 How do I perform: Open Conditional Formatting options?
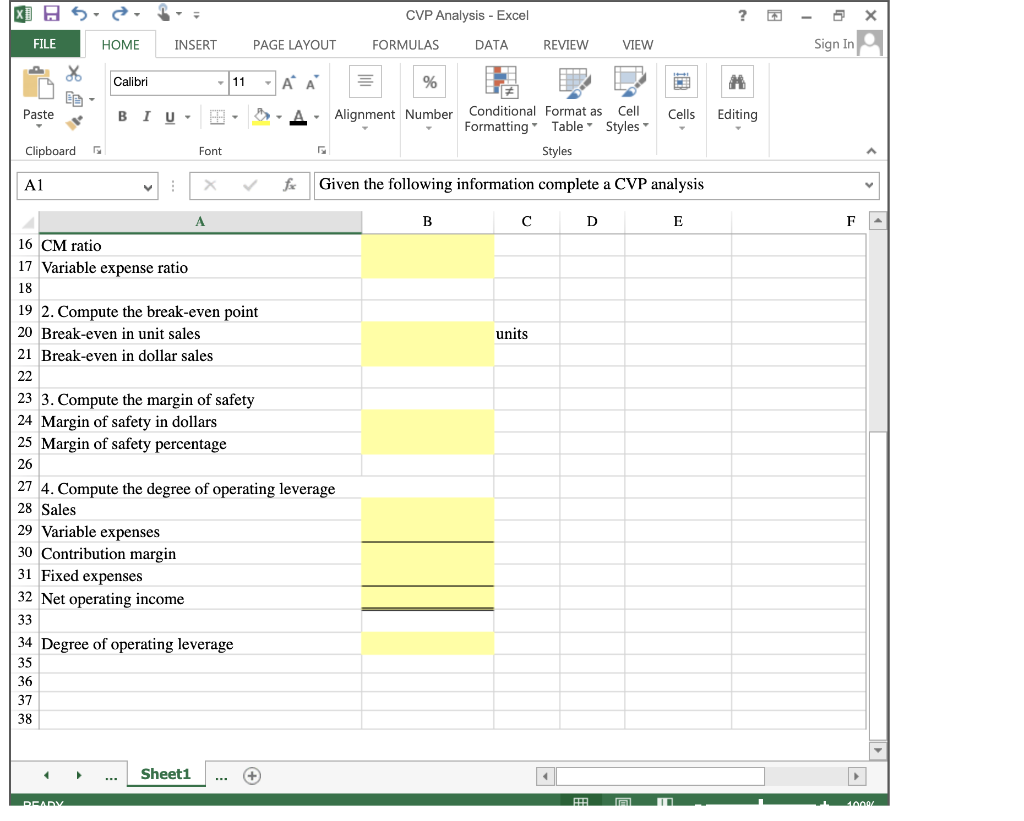coord(500,97)
